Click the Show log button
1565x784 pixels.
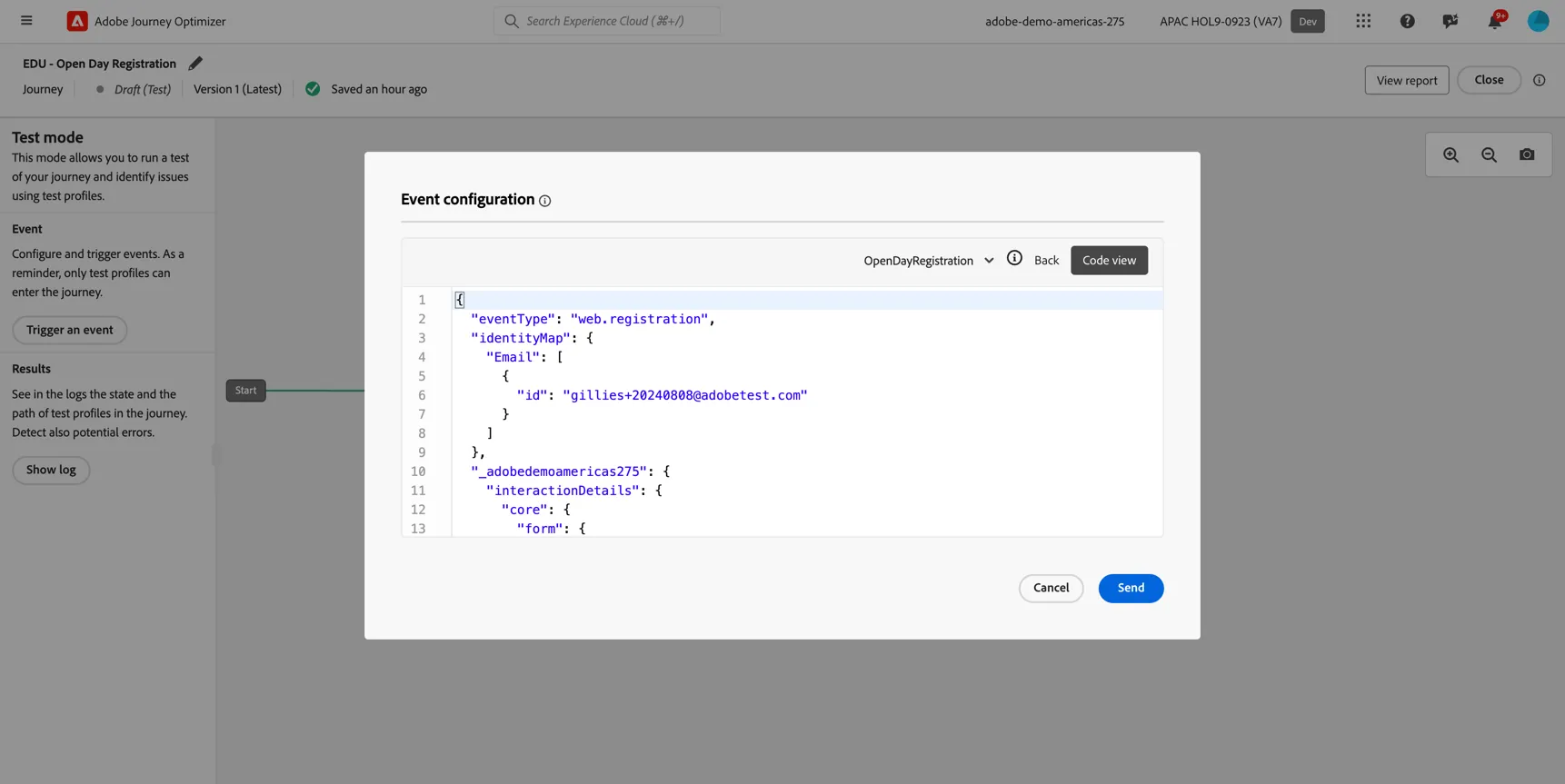tap(51, 470)
